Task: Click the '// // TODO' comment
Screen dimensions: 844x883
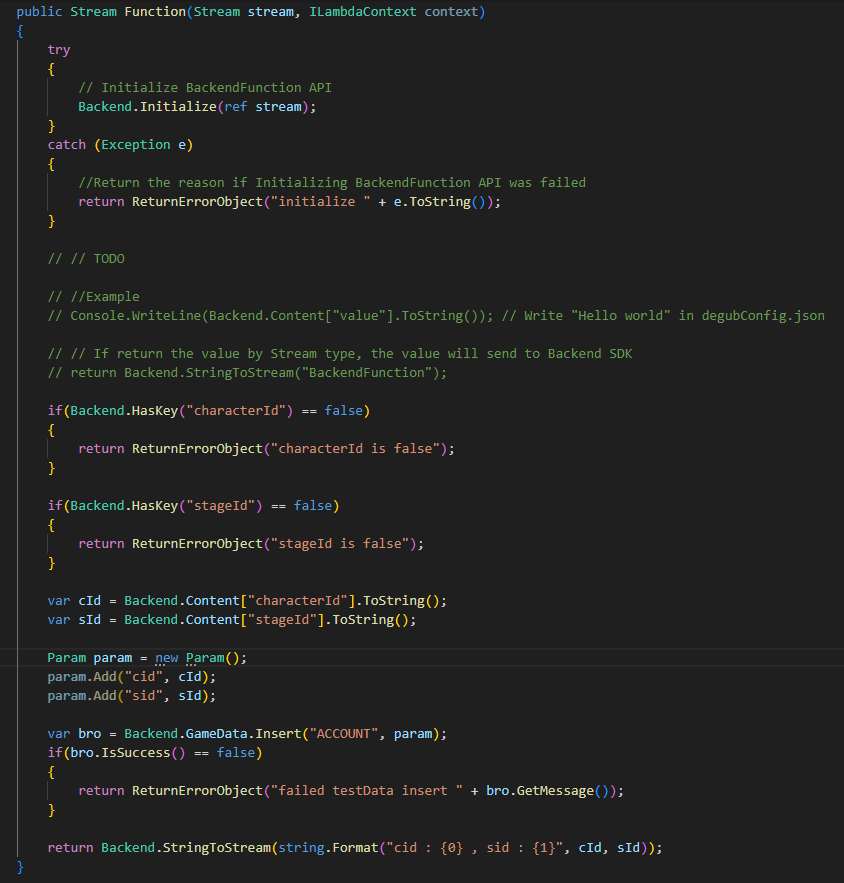Action: [x=86, y=259]
